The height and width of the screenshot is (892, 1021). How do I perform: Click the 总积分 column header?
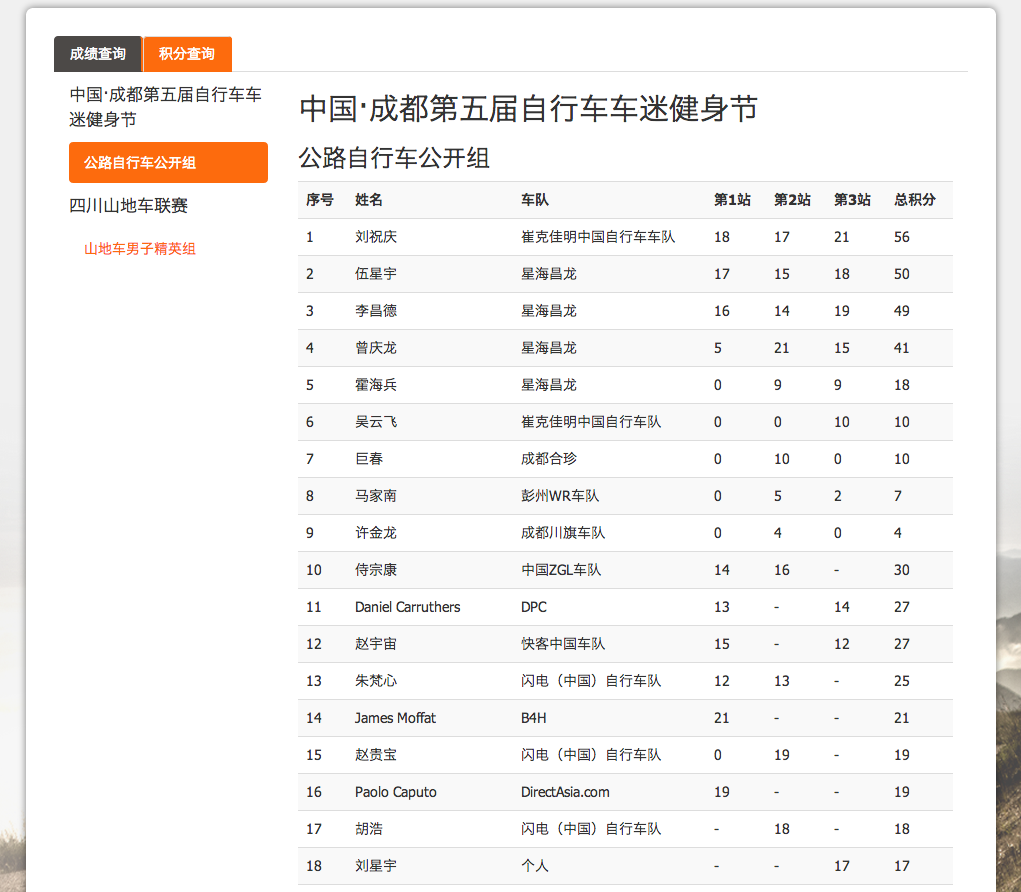(x=915, y=200)
